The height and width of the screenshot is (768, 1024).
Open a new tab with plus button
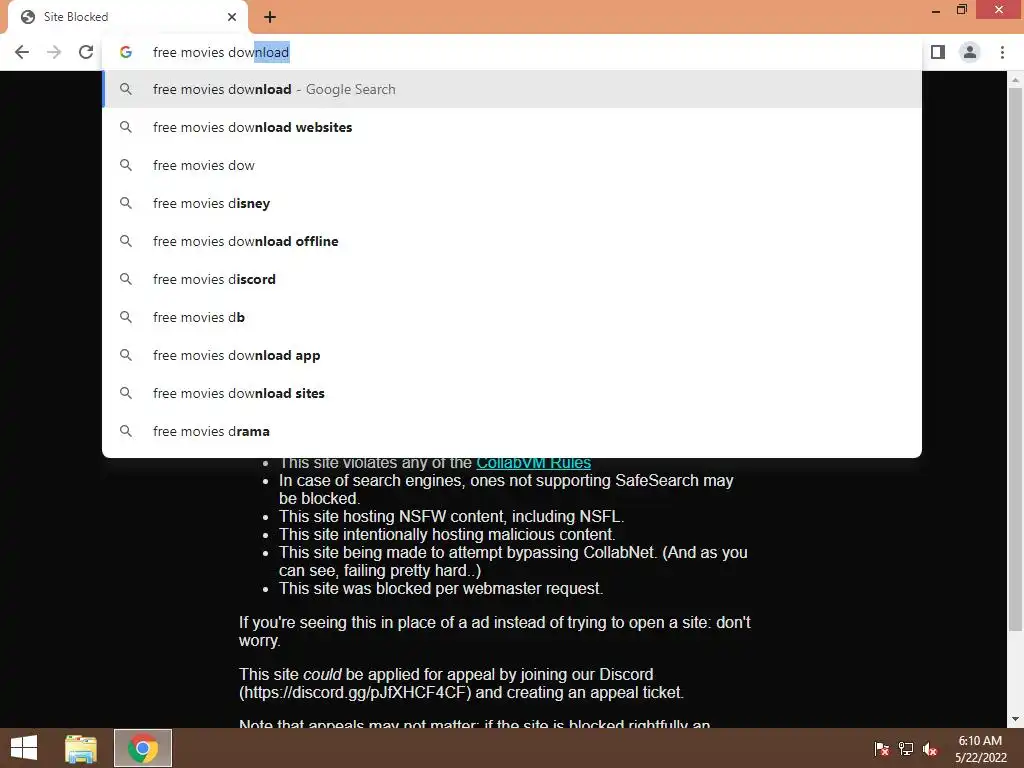270,17
